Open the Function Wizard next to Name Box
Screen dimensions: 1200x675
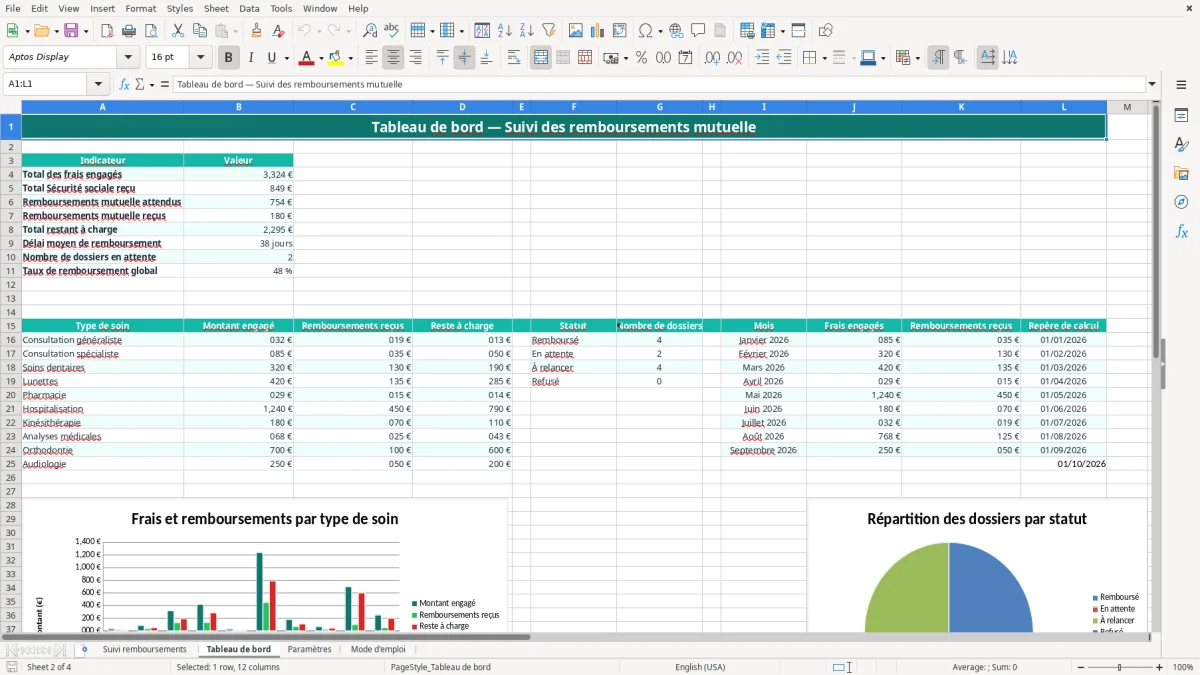click(125, 85)
